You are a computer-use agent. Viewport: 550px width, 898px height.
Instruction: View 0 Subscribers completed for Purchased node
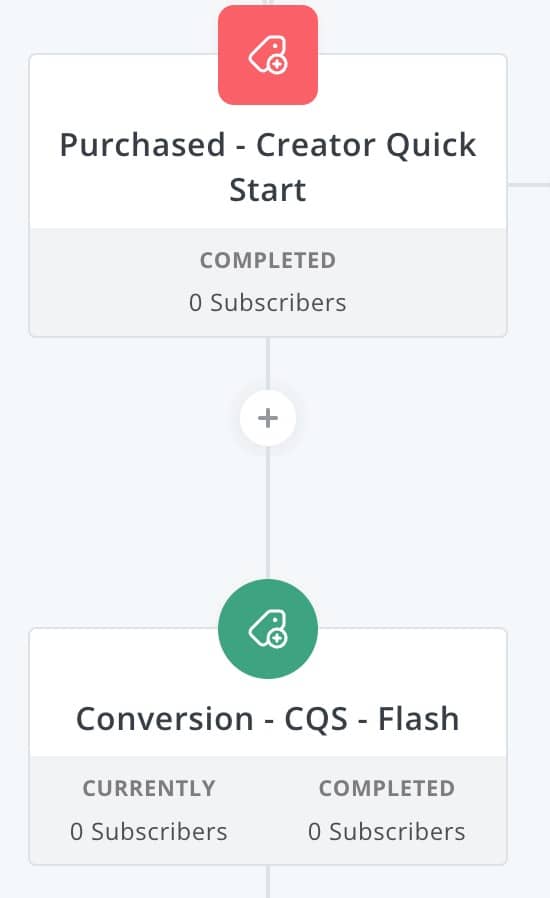click(268, 303)
